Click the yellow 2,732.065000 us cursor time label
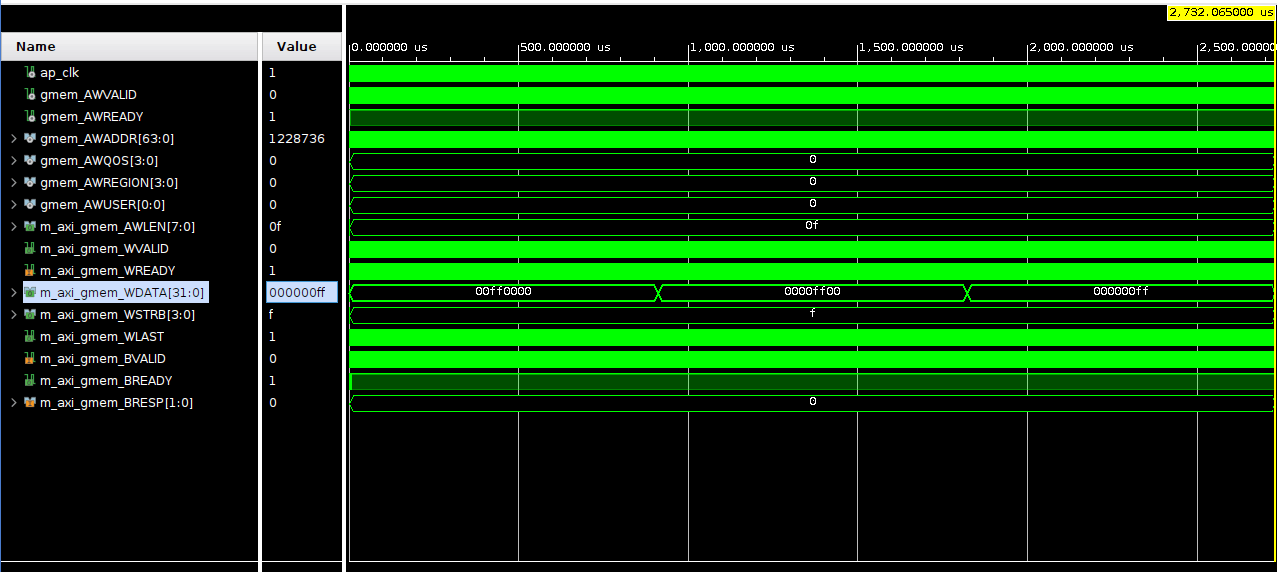1277x572 pixels. tap(1220, 13)
